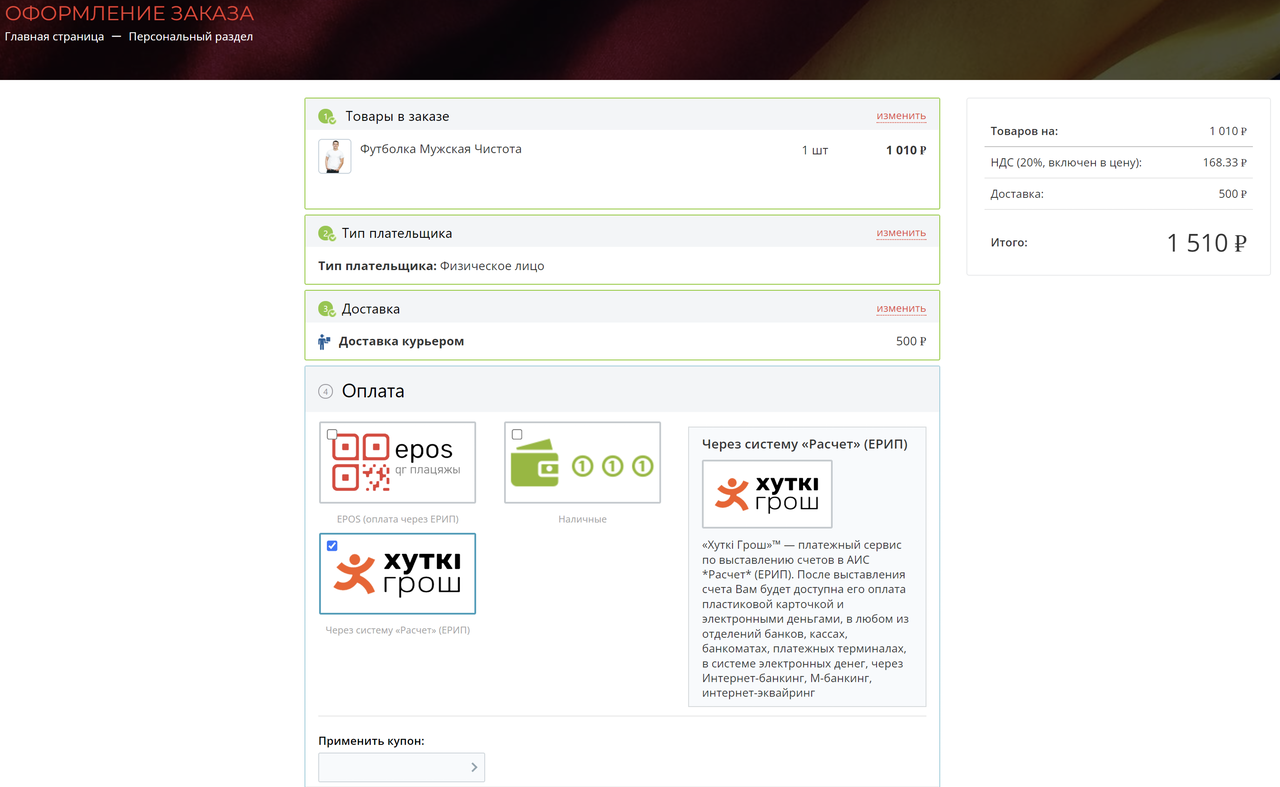Screen dimensions: 1280x787
Task: Click the green step 2 icon beside Тип плательщика
Action: 326,234
